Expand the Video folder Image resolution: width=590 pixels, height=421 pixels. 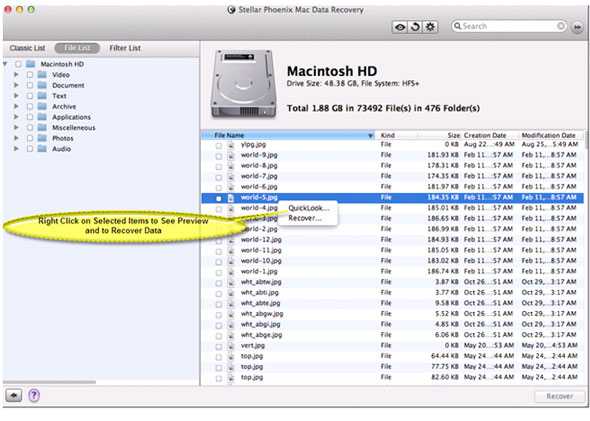point(16,74)
